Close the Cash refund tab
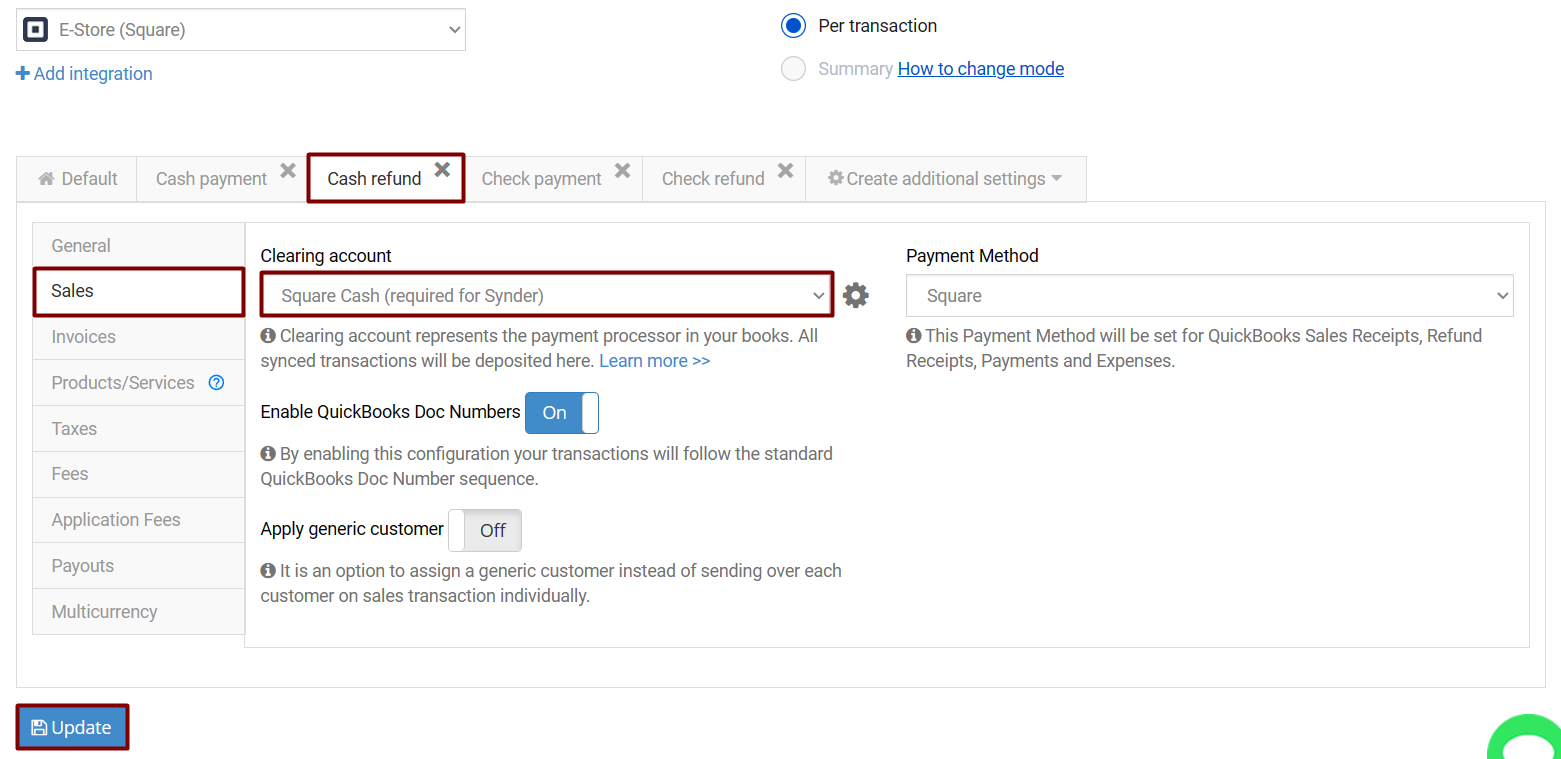This screenshot has height=759, width=1561. tap(442, 170)
